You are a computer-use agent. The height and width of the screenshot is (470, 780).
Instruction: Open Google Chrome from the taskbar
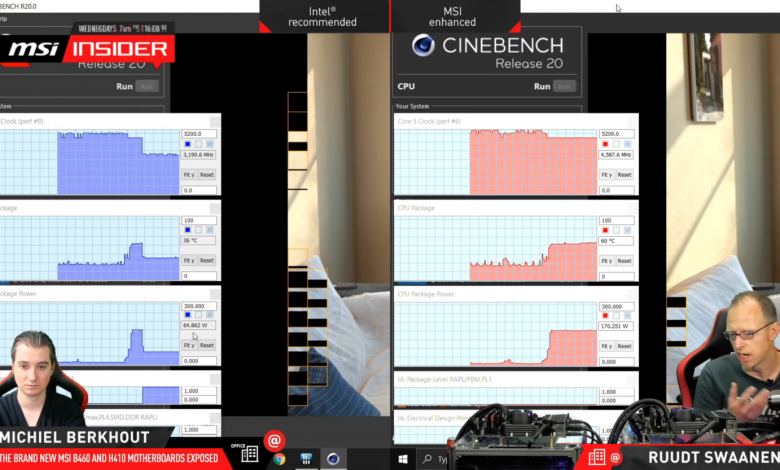point(279,459)
